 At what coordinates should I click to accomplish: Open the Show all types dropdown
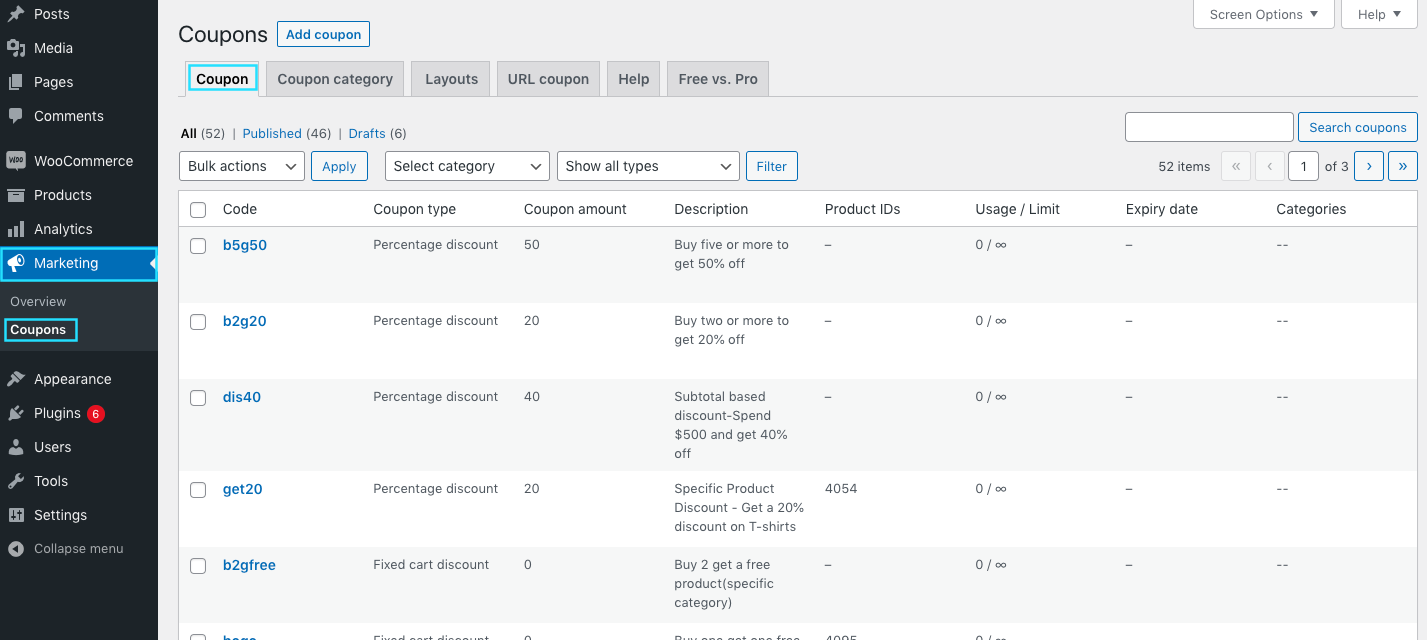(648, 166)
